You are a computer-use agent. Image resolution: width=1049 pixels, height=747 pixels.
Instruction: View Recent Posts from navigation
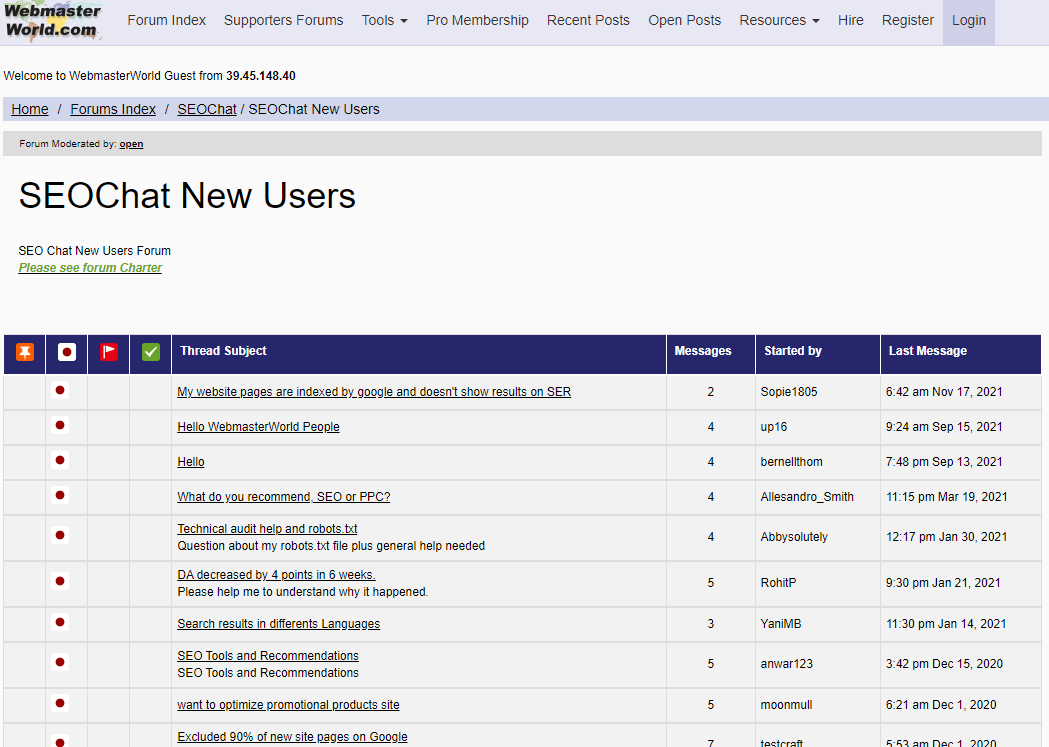coord(588,21)
